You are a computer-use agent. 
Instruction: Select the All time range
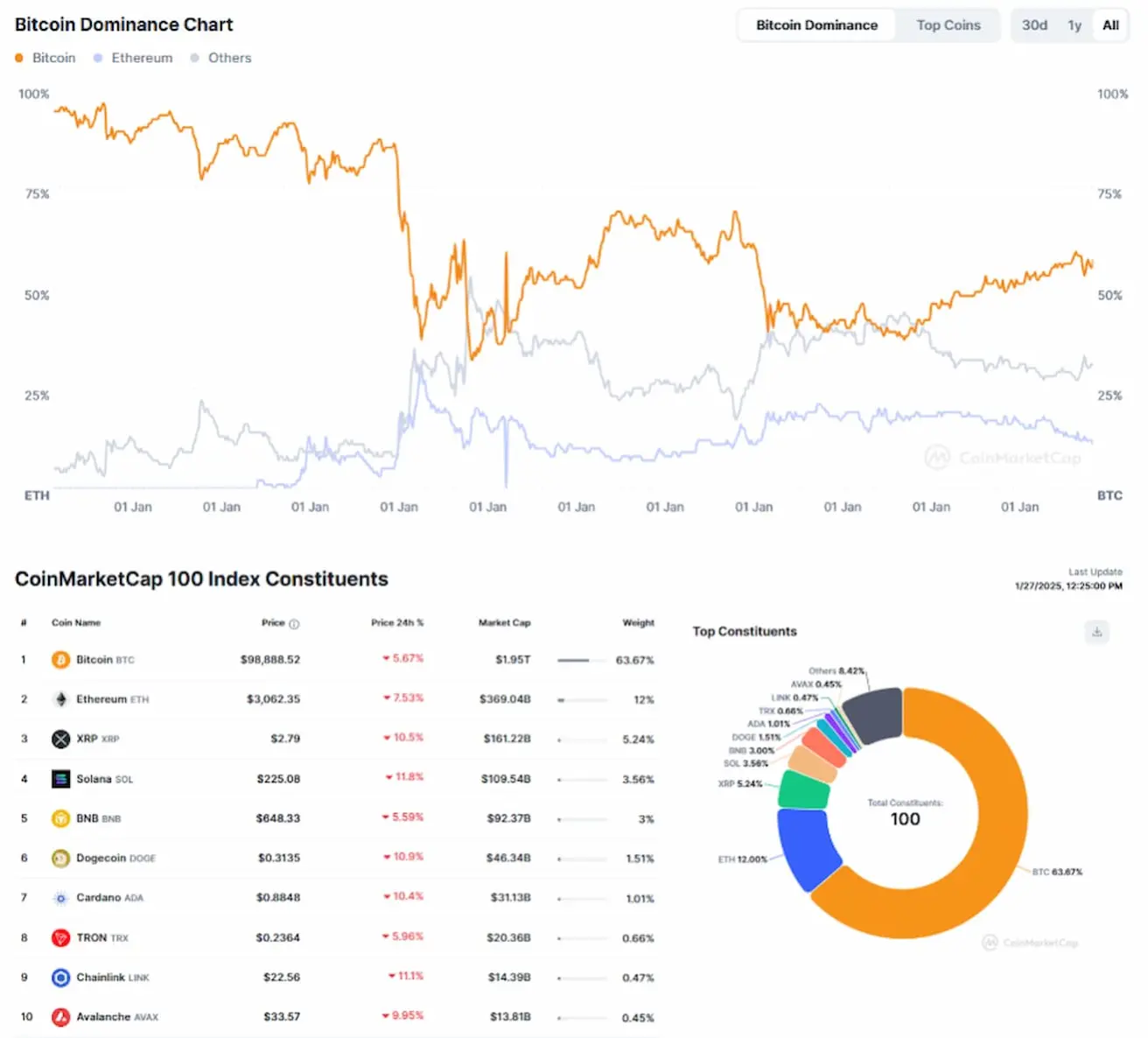pos(1110,25)
